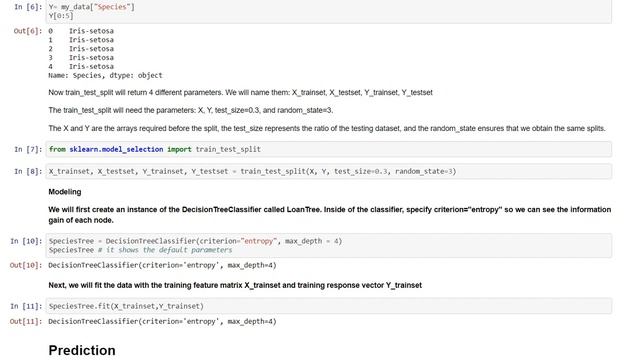Click the Out[6] output label
Viewport: 640px width, 360px height.
[x=28, y=31]
